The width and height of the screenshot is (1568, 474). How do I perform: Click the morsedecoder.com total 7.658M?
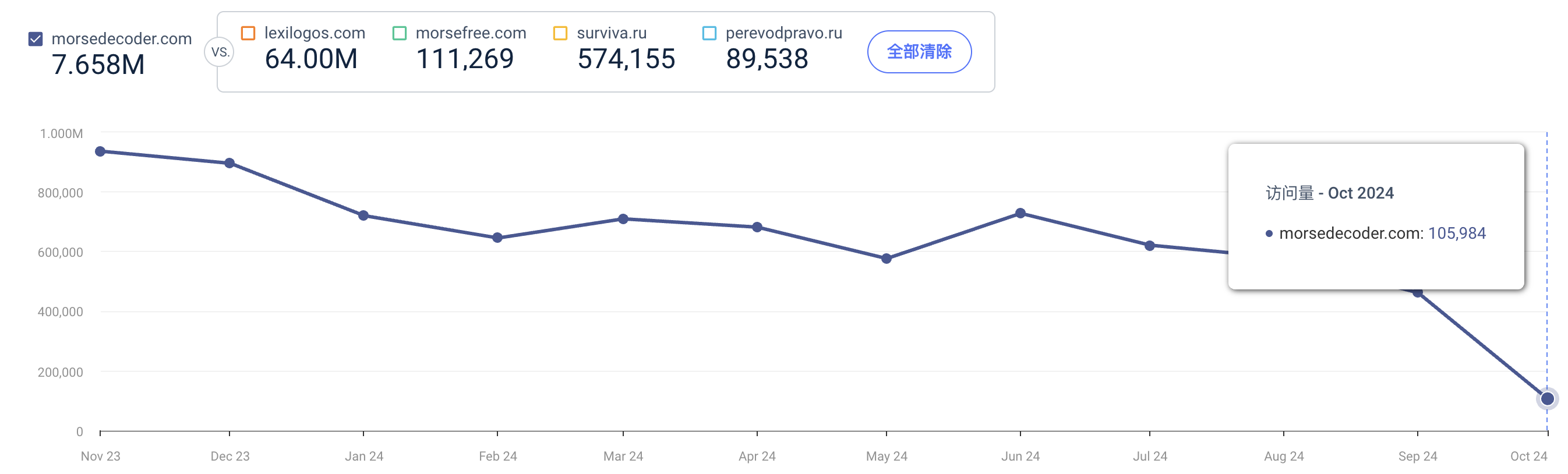(x=98, y=65)
